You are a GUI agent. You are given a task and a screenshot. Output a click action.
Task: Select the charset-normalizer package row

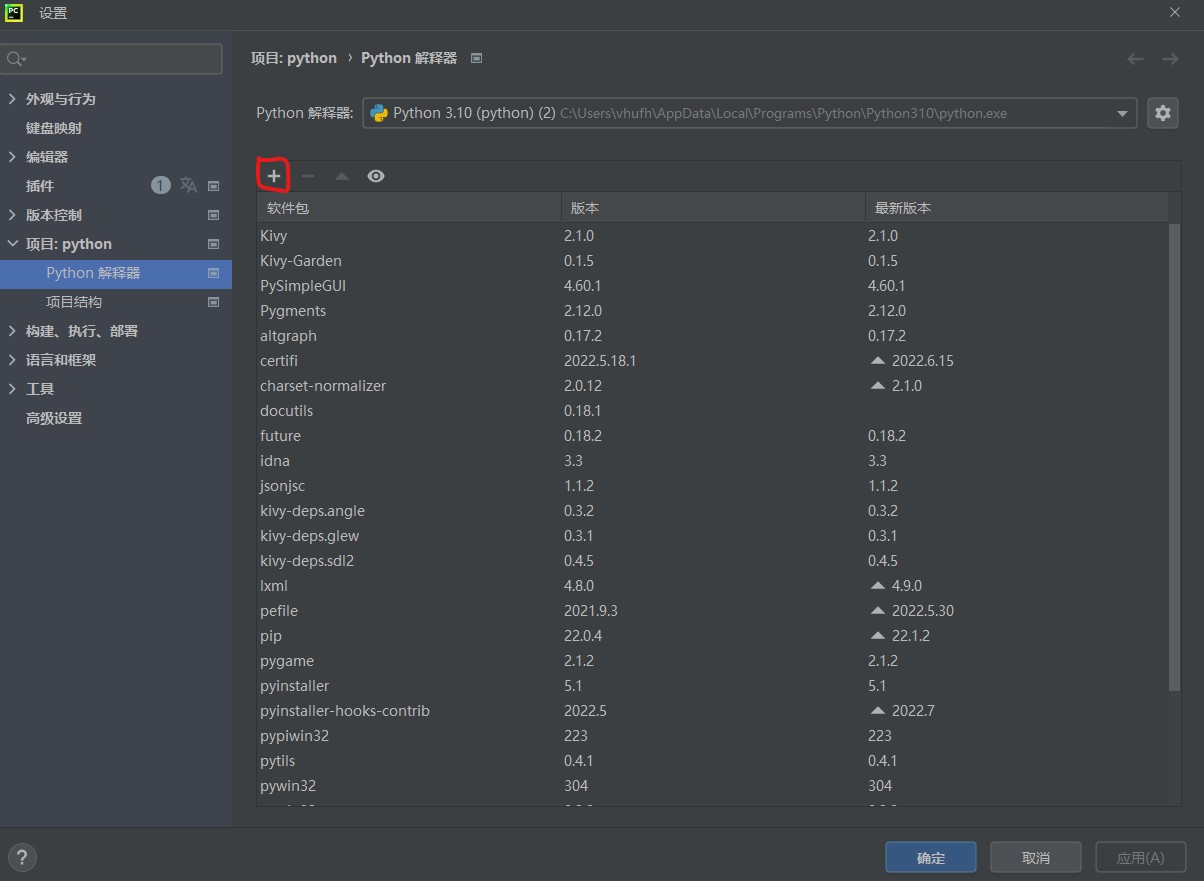712,386
